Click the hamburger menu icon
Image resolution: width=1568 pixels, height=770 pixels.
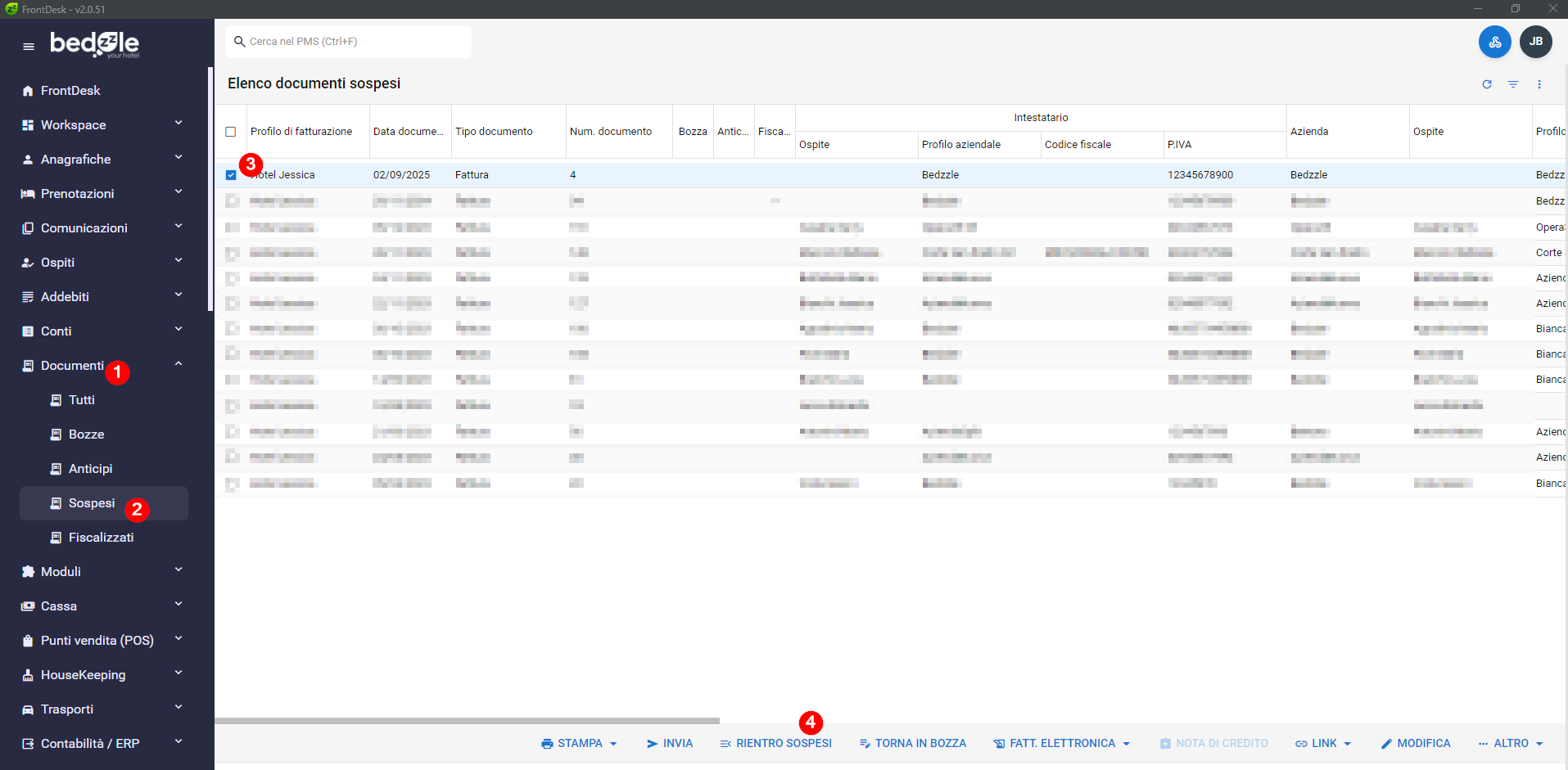click(x=29, y=47)
